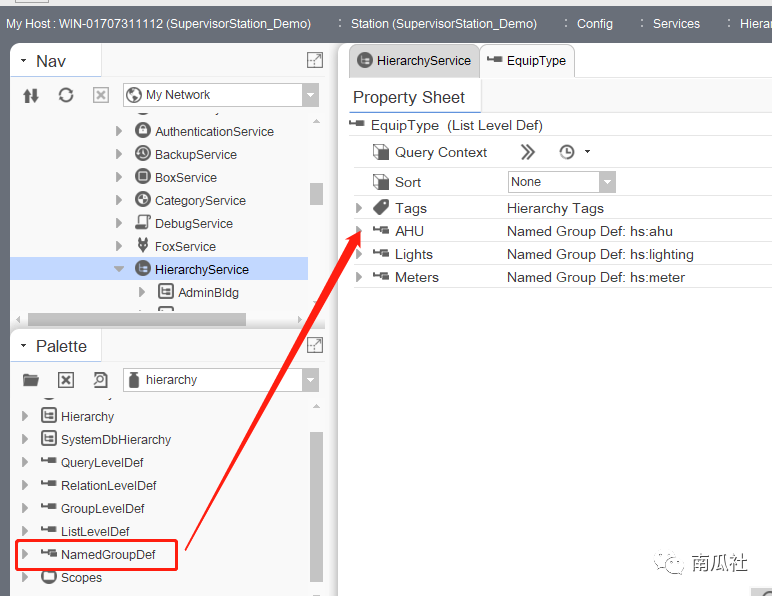The height and width of the screenshot is (596, 772).
Task: Switch to the HierarchyService tab
Action: 414,61
